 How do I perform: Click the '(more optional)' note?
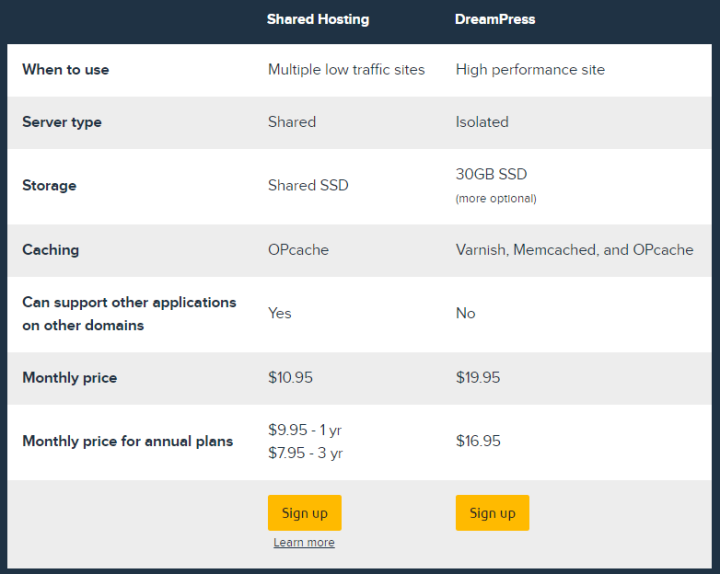(x=496, y=199)
